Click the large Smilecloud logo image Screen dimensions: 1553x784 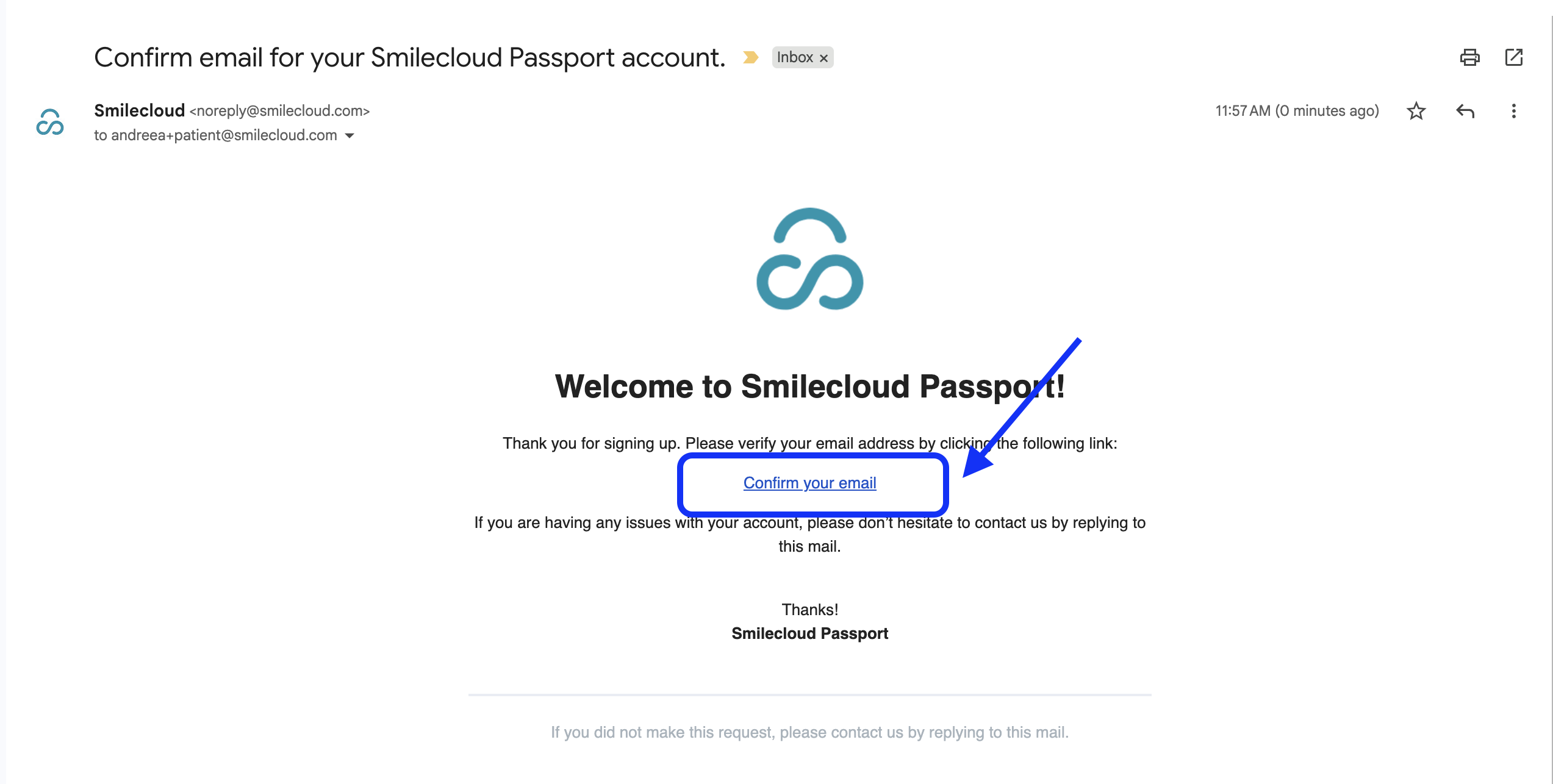tap(809, 259)
